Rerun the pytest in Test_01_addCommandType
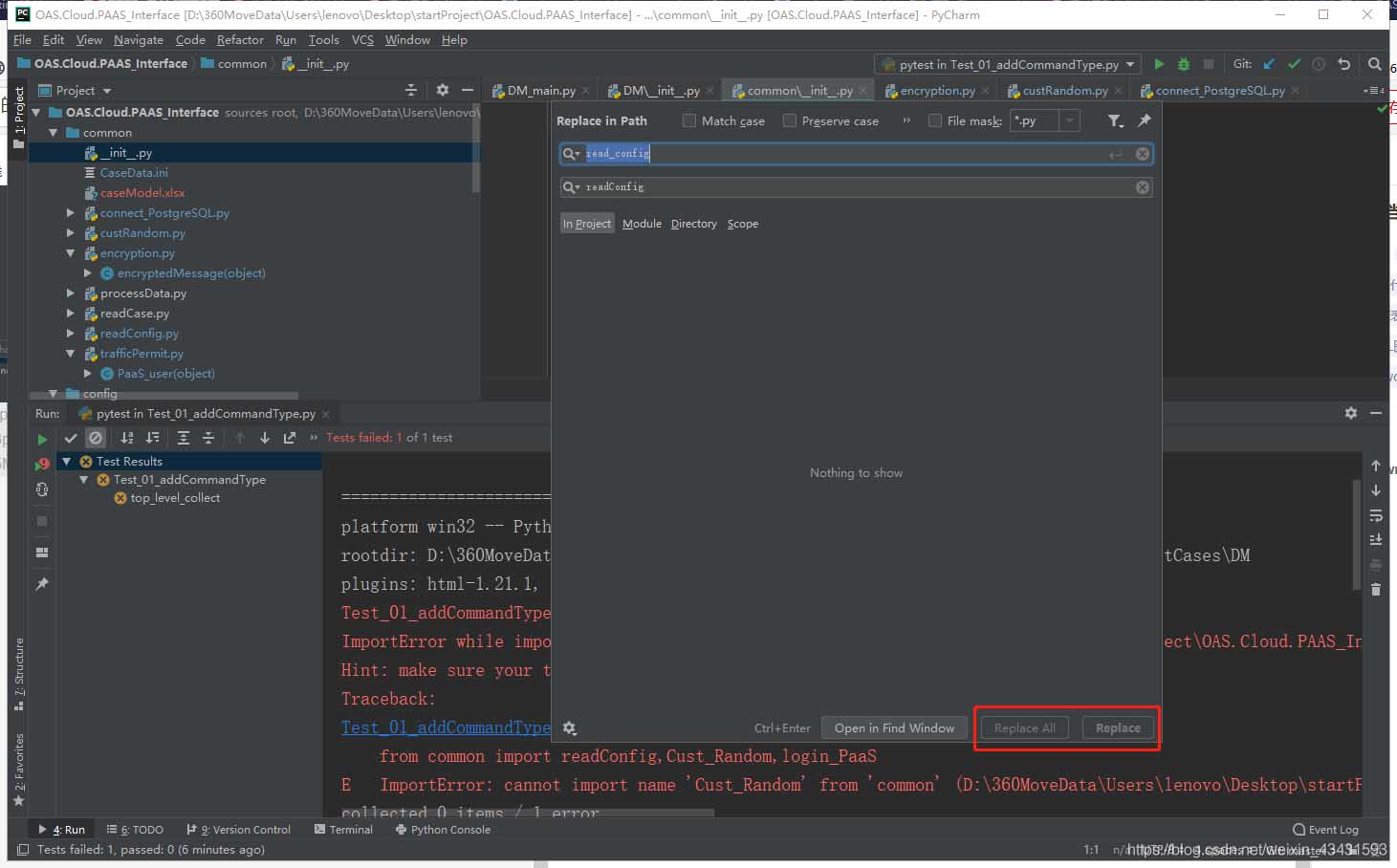This screenshot has height=868, width=1397. [42, 438]
